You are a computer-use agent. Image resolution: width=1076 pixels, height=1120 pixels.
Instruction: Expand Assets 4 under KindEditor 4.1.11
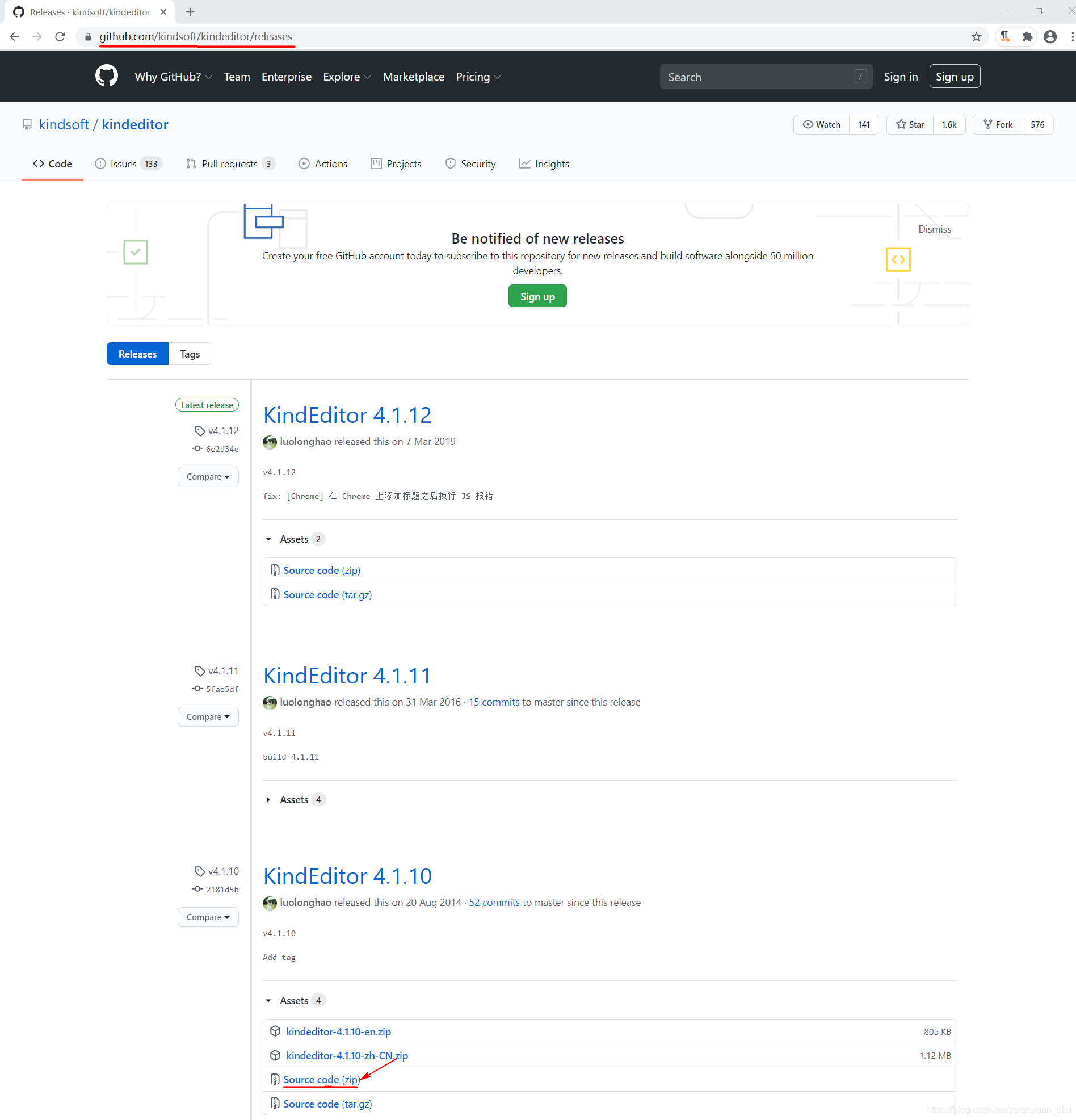point(295,799)
